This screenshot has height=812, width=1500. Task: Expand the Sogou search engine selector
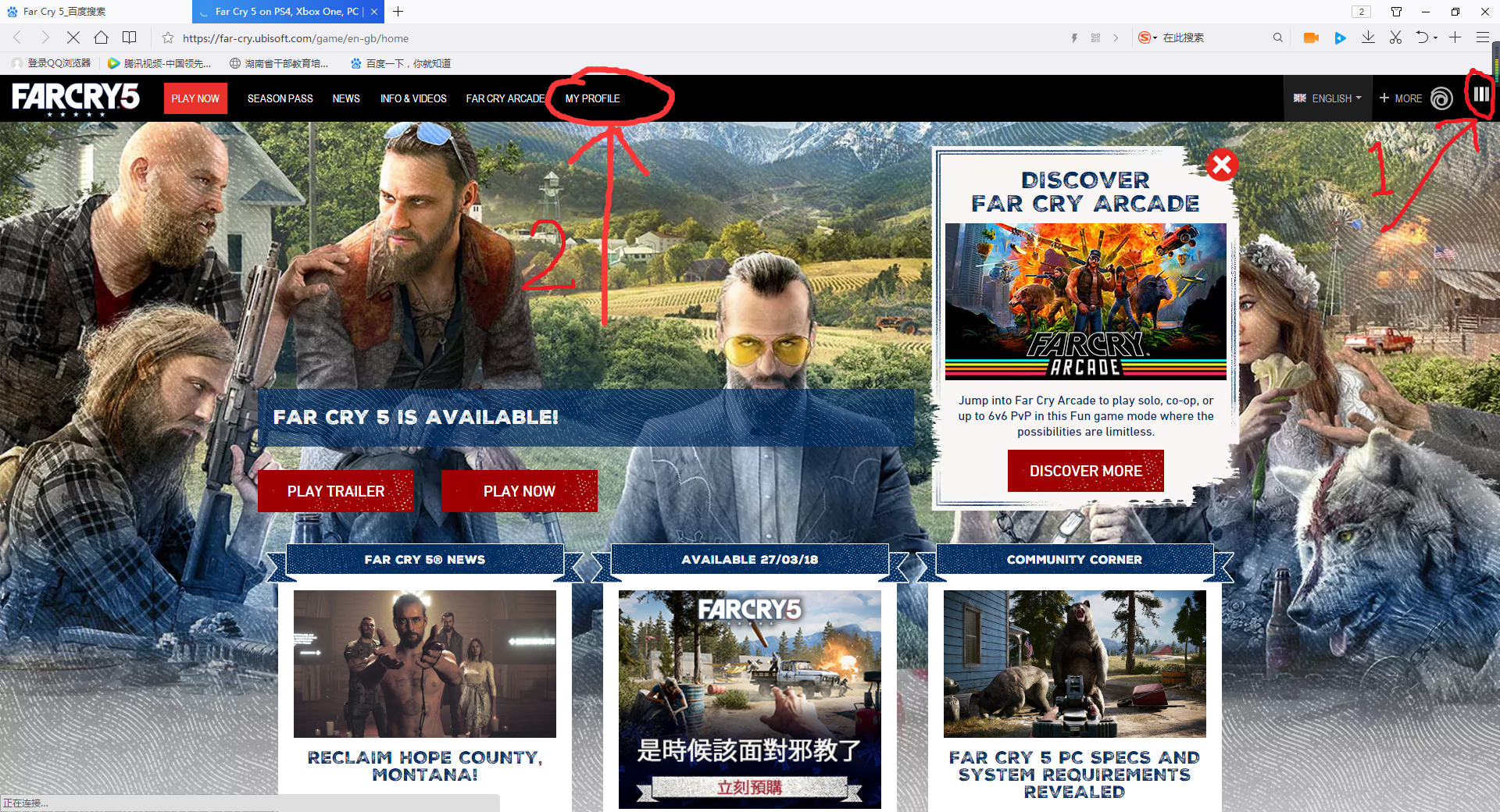pyautogui.click(x=1148, y=37)
